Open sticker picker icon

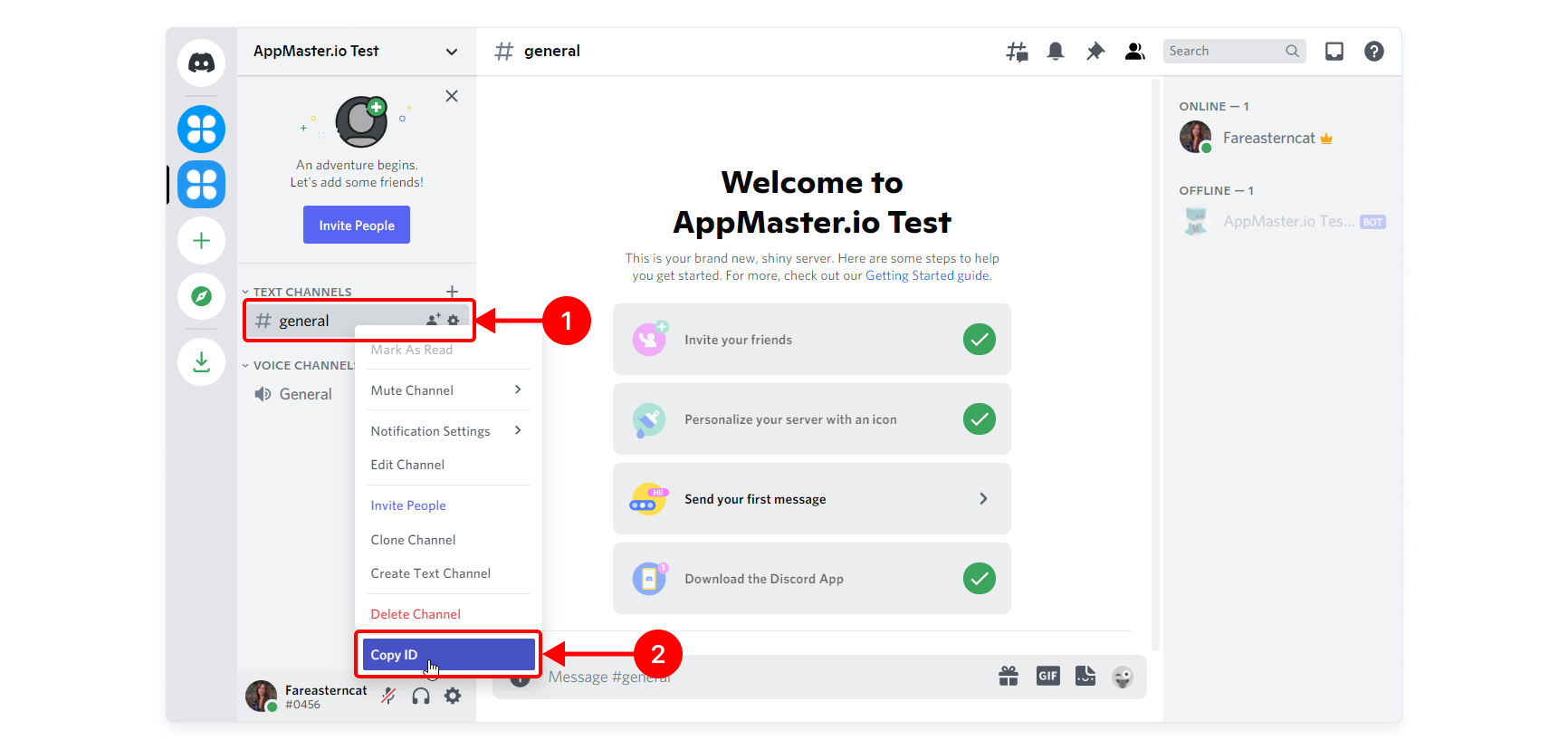pos(1085,676)
